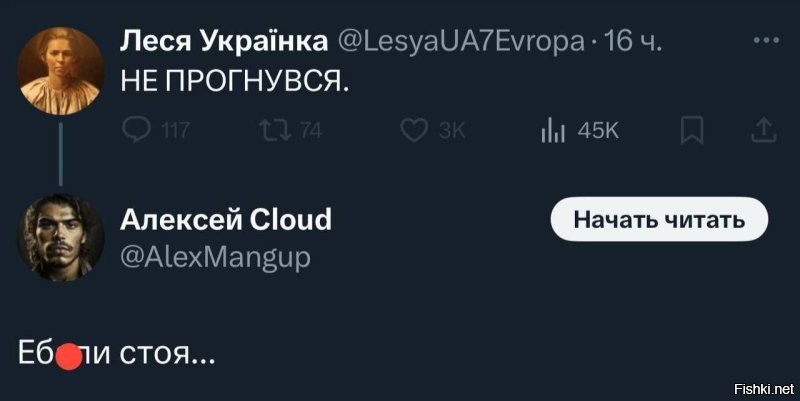
Task: Select the НЕ ПРОГНУВСЯ tweet text
Action: [x=235, y=80]
